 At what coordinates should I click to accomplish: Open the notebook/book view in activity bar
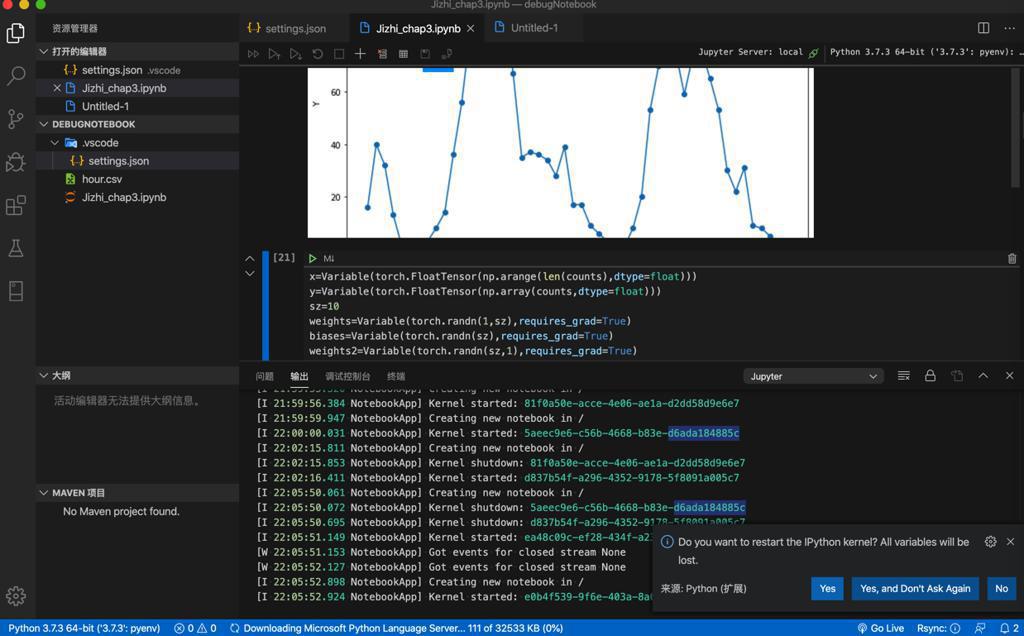tap(16, 291)
